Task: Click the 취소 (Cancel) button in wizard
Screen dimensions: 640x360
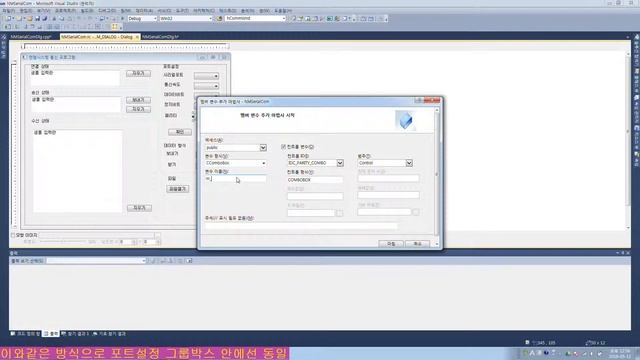Action: (x=417, y=244)
